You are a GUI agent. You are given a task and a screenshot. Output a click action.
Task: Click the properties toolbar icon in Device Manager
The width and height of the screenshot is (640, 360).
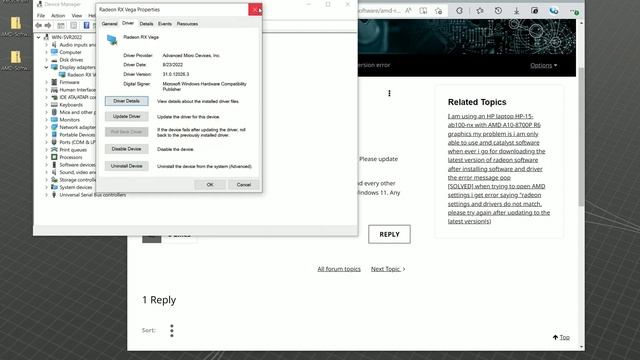point(73,25)
